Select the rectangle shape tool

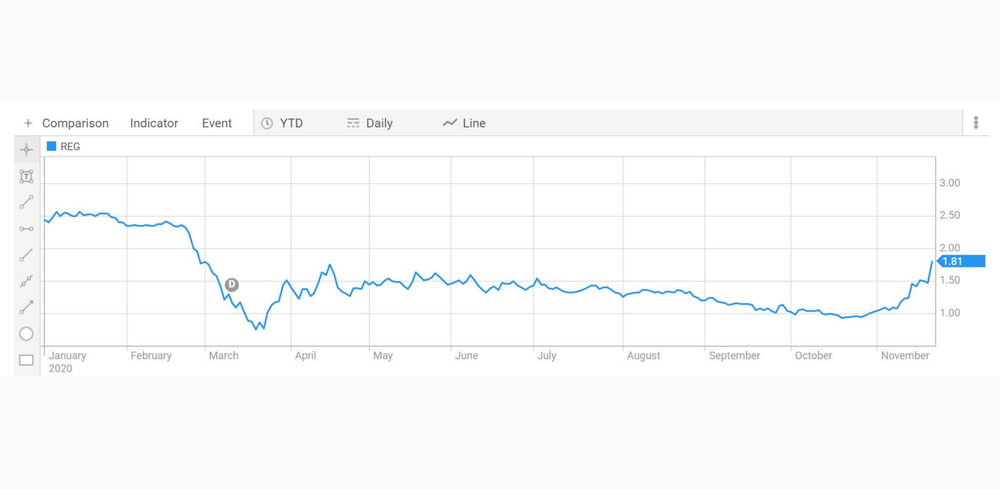26,360
